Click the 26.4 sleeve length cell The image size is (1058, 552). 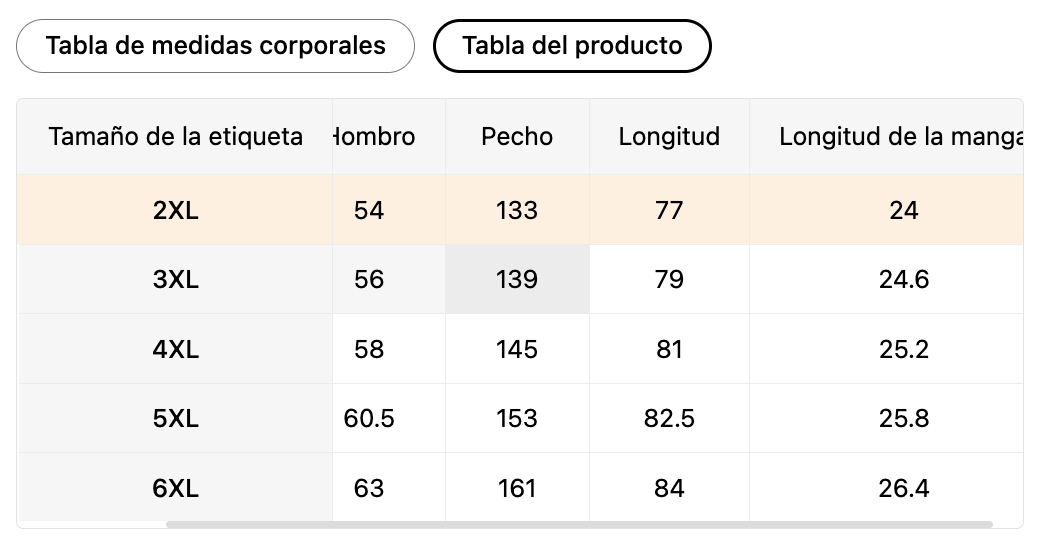click(x=904, y=488)
